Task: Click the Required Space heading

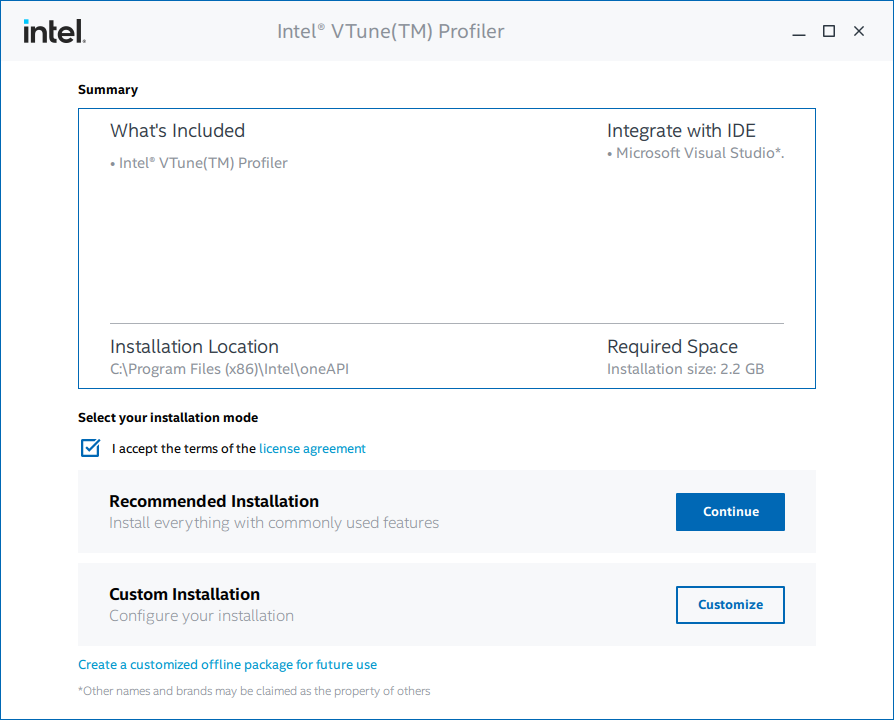Action: click(672, 347)
